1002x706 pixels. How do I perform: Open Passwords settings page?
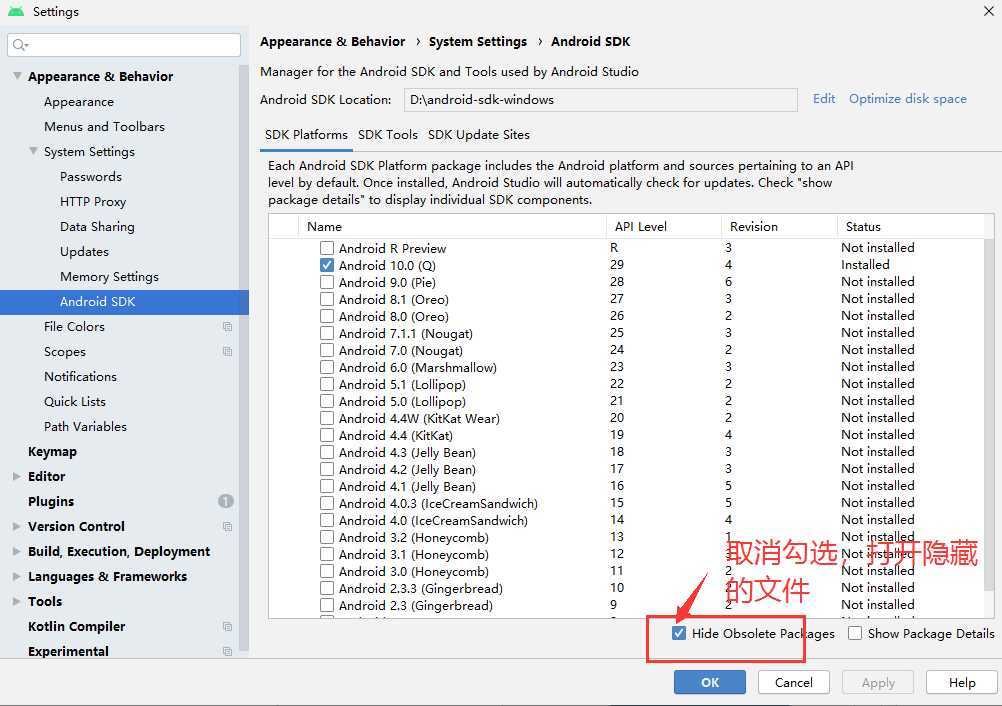click(x=91, y=176)
